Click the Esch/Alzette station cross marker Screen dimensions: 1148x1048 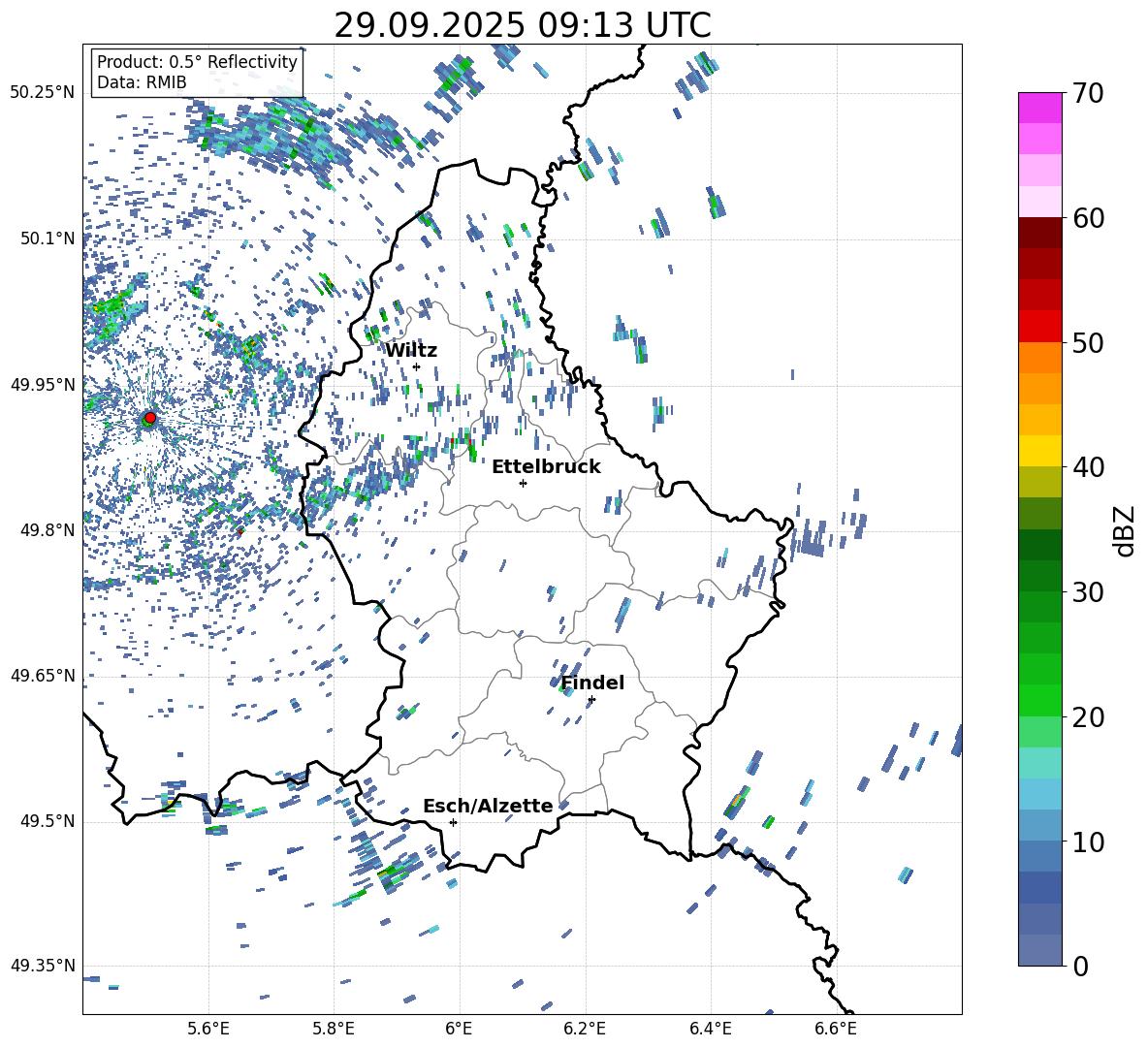pyautogui.click(x=453, y=822)
